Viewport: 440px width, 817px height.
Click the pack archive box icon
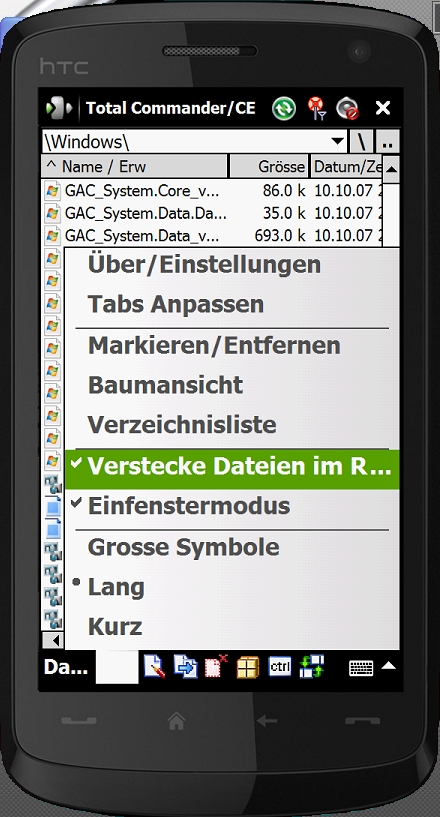point(248,667)
